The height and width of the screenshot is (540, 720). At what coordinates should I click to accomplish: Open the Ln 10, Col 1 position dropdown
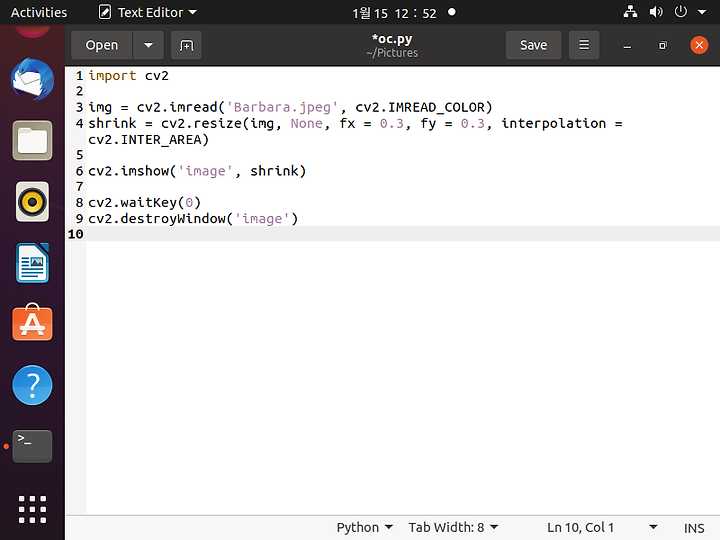click(602, 528)
